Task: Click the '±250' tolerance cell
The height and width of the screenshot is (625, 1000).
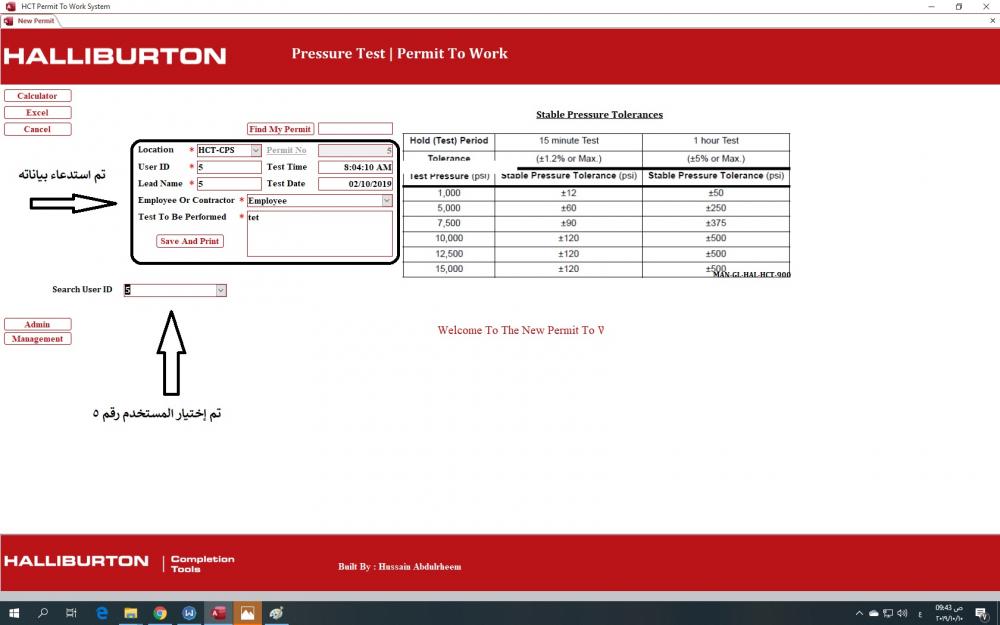Action: pyautogui.click(x=716, y=208)
